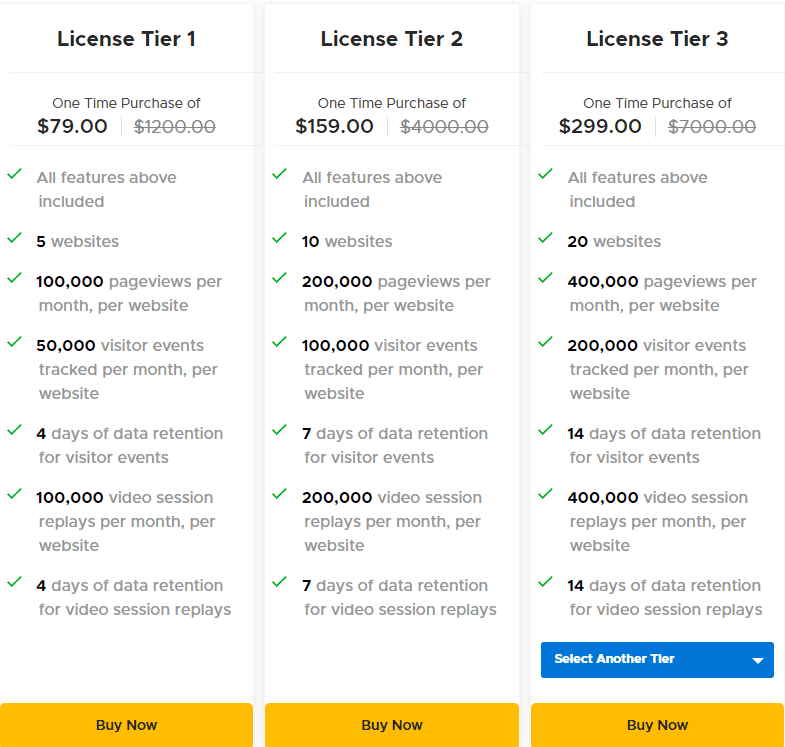The width and height of the screenshot is (785, 747).
Task: Click checkmark beside Tier 1's 5 websites
Action: pyautogui.click(x=15, y=238)
